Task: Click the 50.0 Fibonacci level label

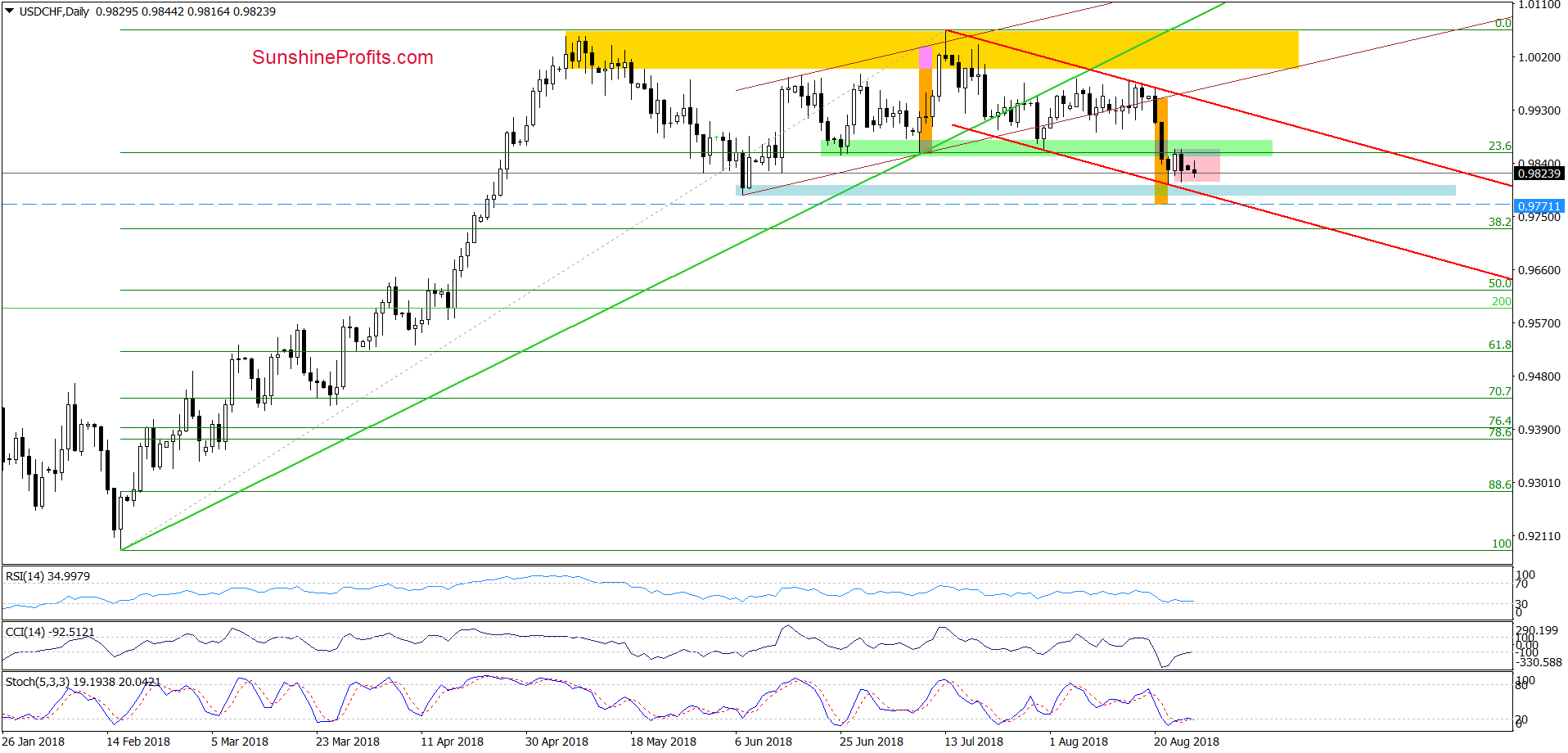Action: pyautogui.click(x=1499, y=283)
